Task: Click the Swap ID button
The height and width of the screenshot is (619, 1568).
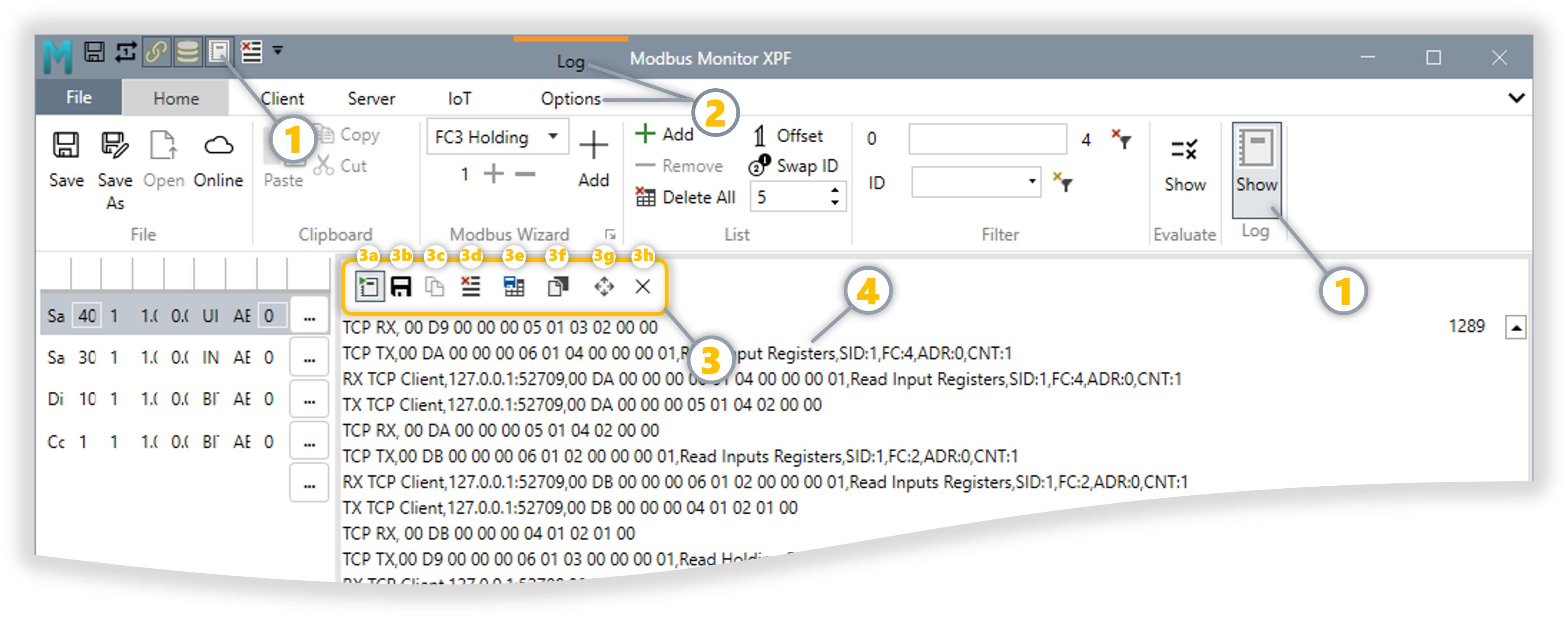Action: pyautogui.click(x=793, y=166)
